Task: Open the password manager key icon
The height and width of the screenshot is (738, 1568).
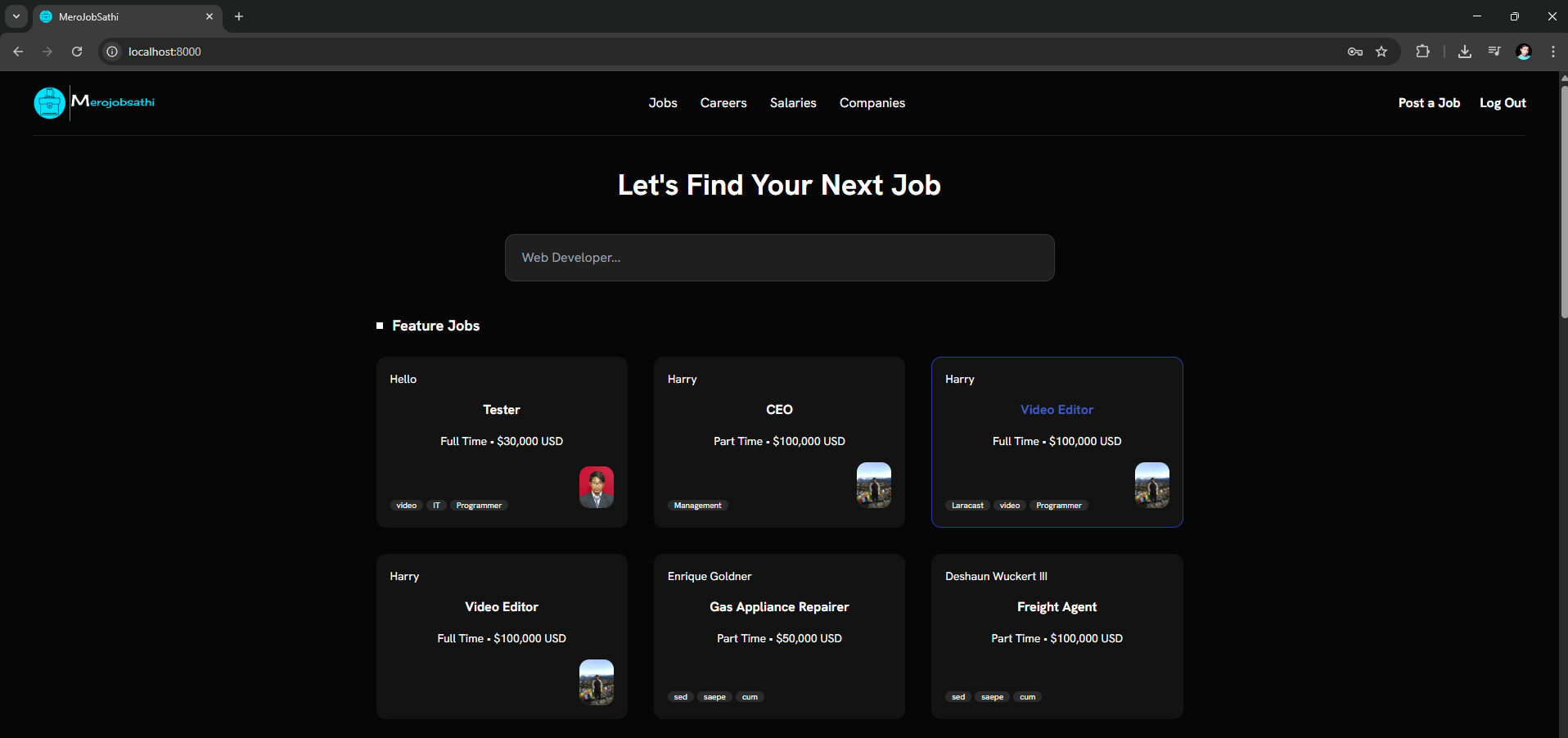Action: pos(1355,52)
